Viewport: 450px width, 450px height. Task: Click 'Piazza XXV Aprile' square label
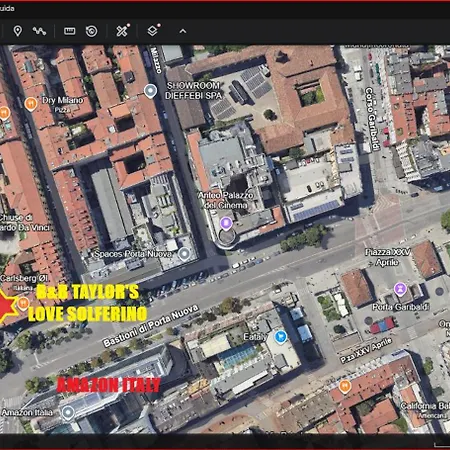click(387, 257)
